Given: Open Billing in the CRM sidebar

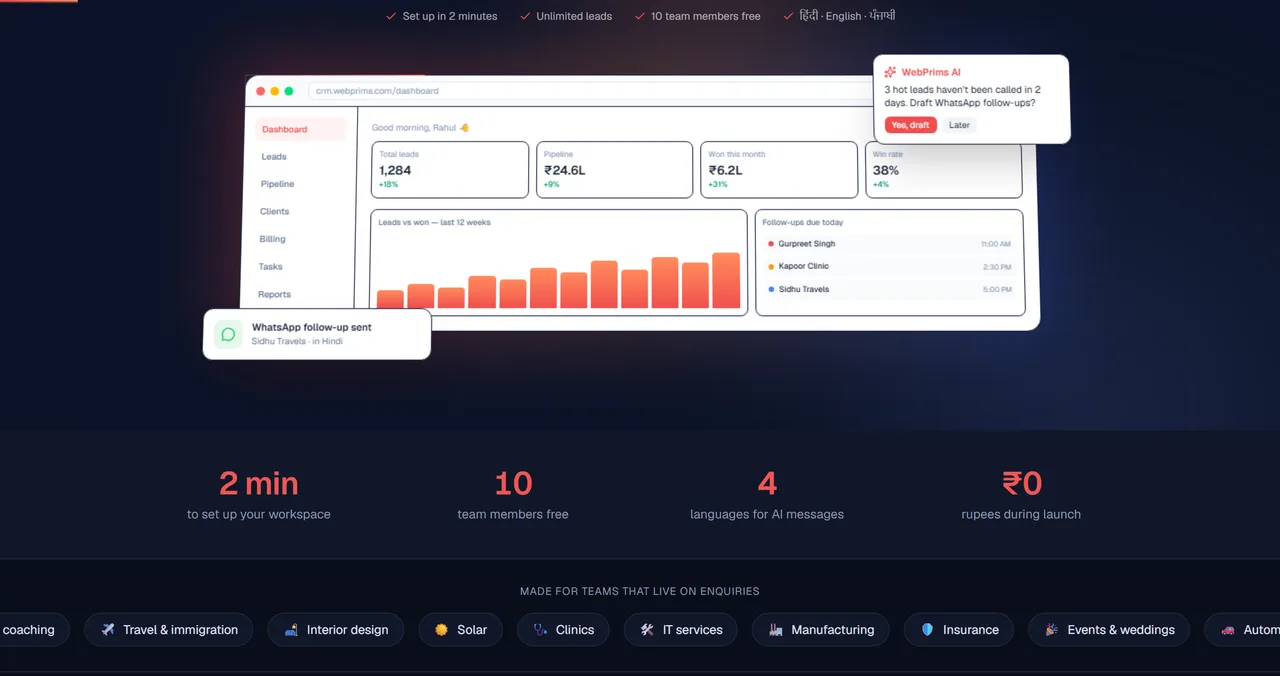Looking at the screenshot, I should 272,239.
